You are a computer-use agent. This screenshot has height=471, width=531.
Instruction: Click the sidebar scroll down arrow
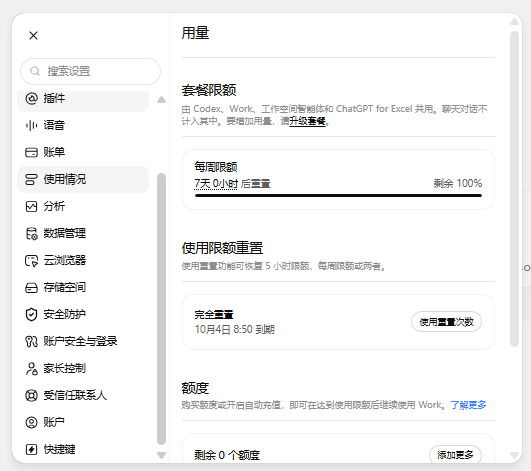[162, 455]
